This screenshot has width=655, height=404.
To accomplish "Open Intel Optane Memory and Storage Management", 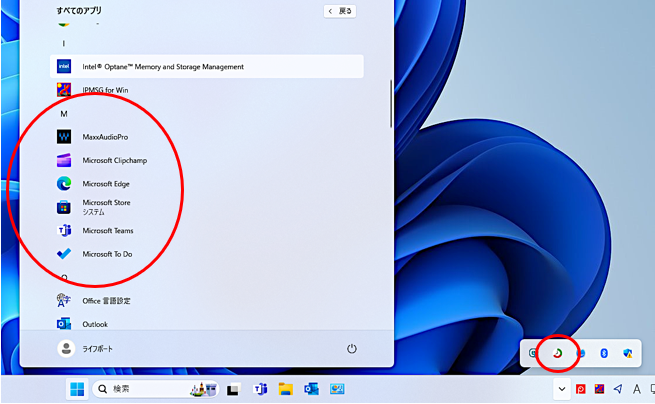I will tap(207, 66).
